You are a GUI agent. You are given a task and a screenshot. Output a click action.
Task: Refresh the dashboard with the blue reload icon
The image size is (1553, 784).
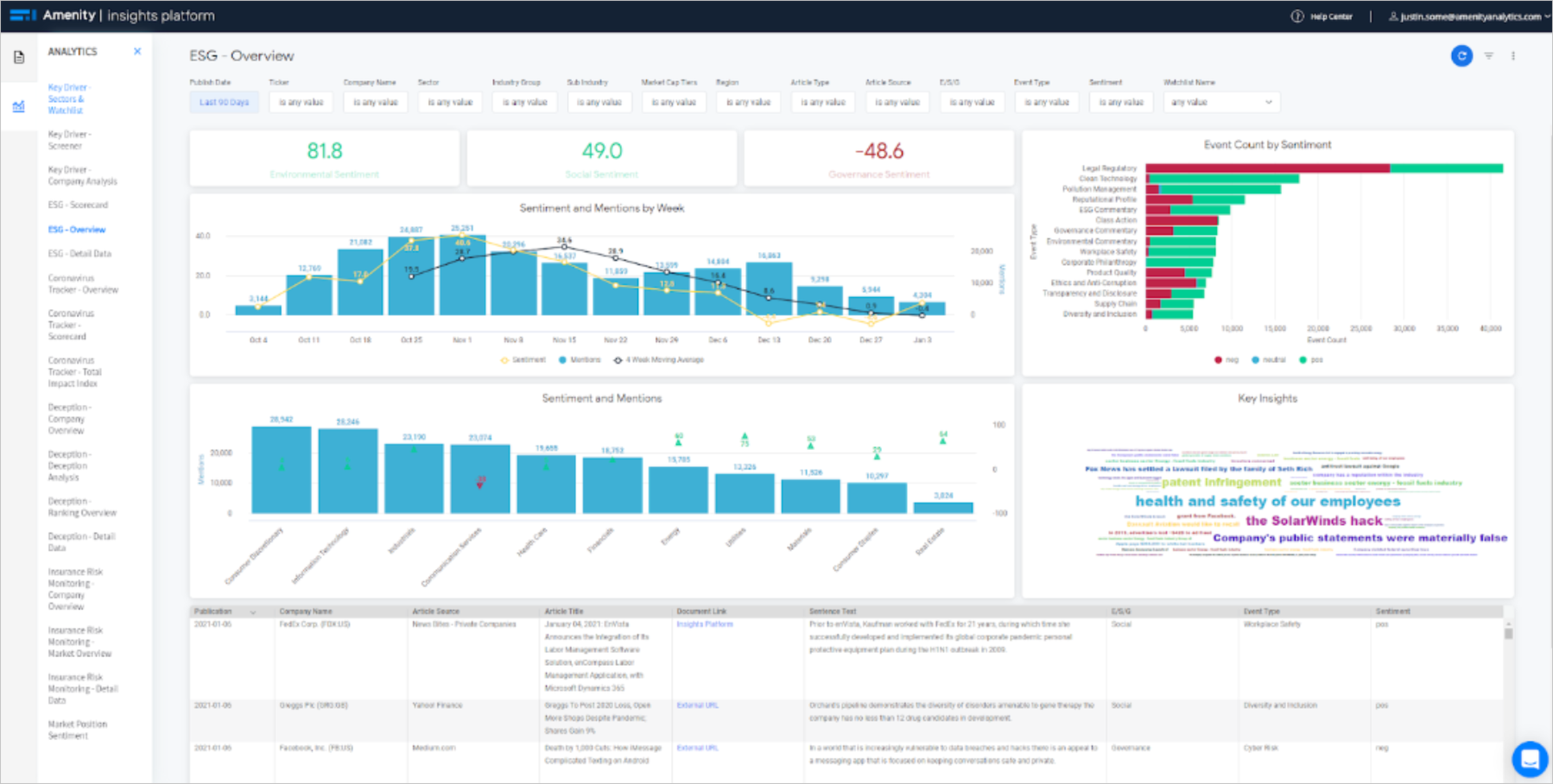pos(1461,55)
